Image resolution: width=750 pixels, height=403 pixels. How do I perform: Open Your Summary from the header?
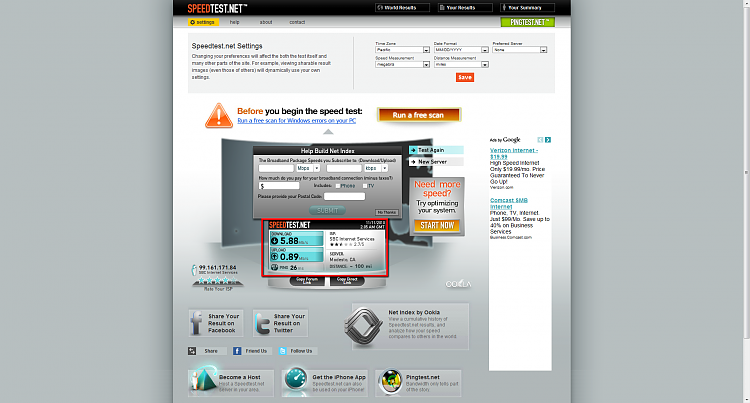tap(528, 8)
